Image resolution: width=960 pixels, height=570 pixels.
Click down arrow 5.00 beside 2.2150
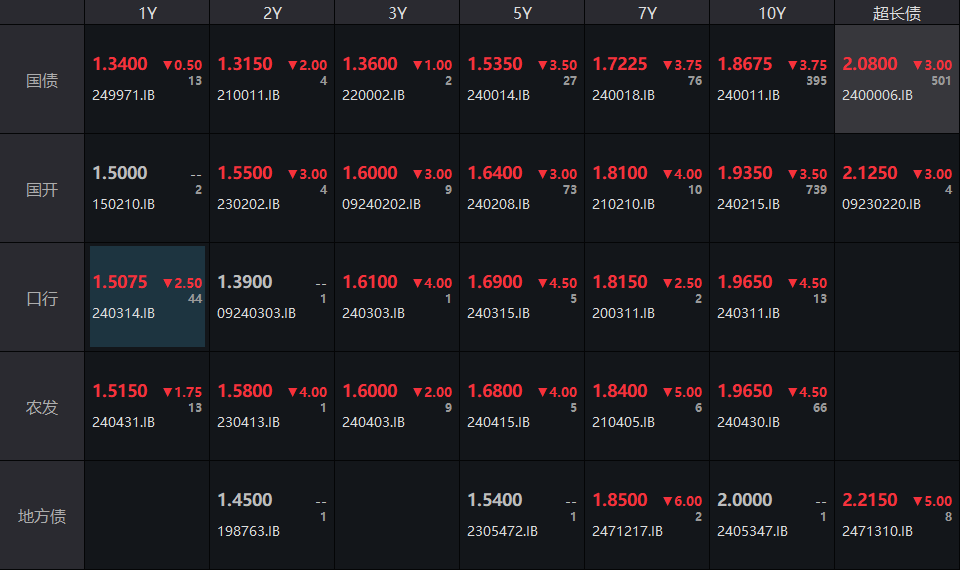[x=932, y=501]
